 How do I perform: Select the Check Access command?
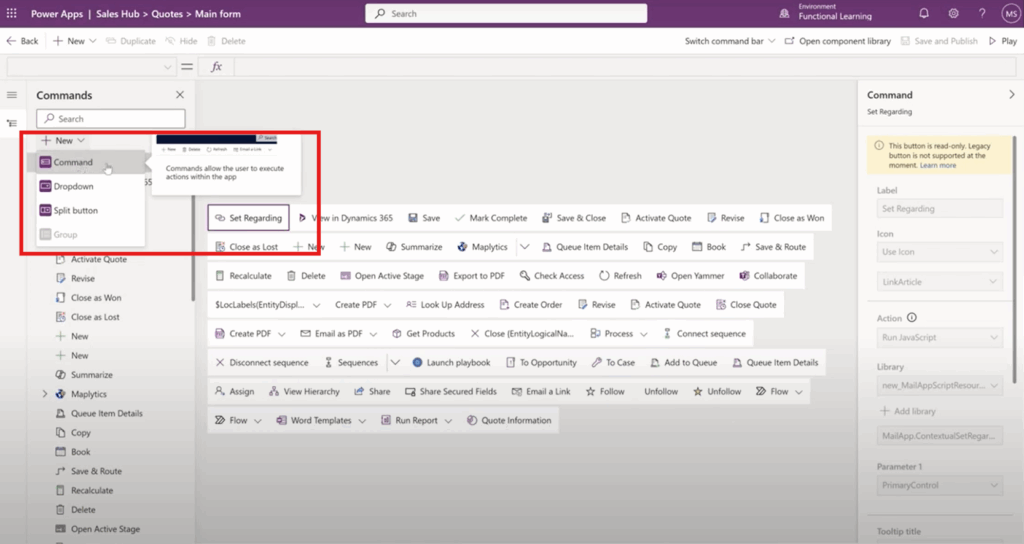(552, 276)
